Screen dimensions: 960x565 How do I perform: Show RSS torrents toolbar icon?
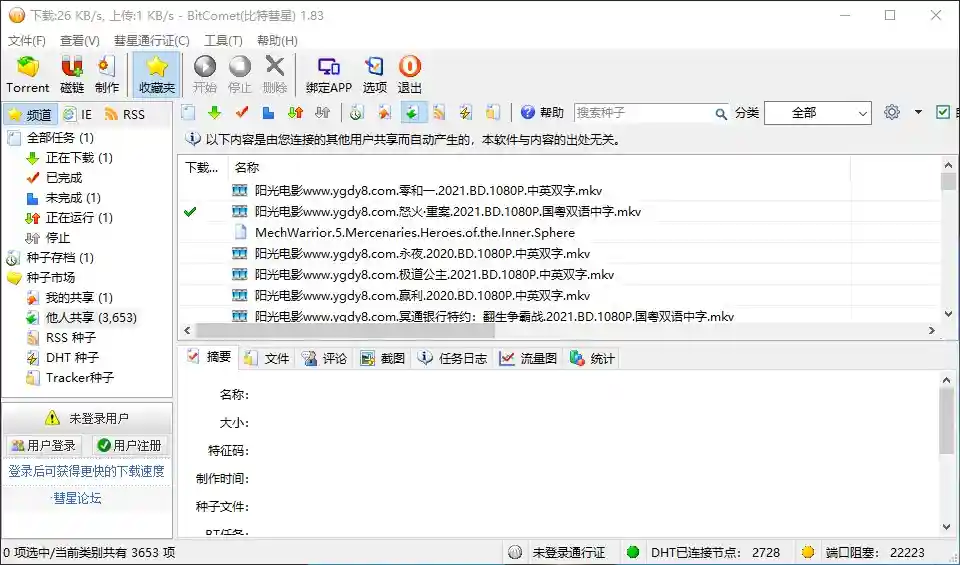tap(438, 113)
